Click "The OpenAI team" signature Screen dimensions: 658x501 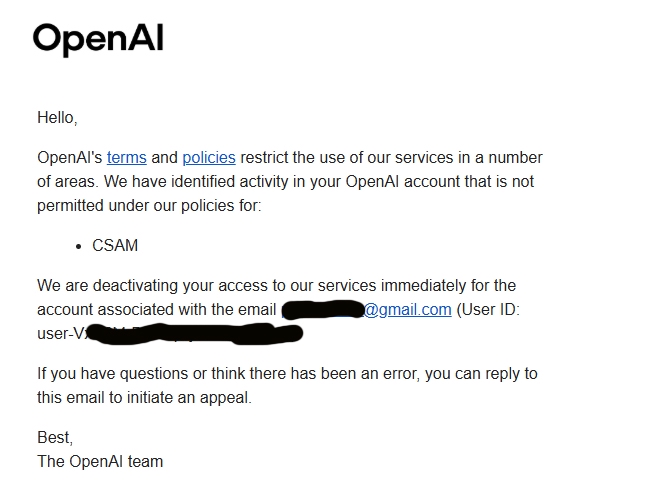pos(100,461)
